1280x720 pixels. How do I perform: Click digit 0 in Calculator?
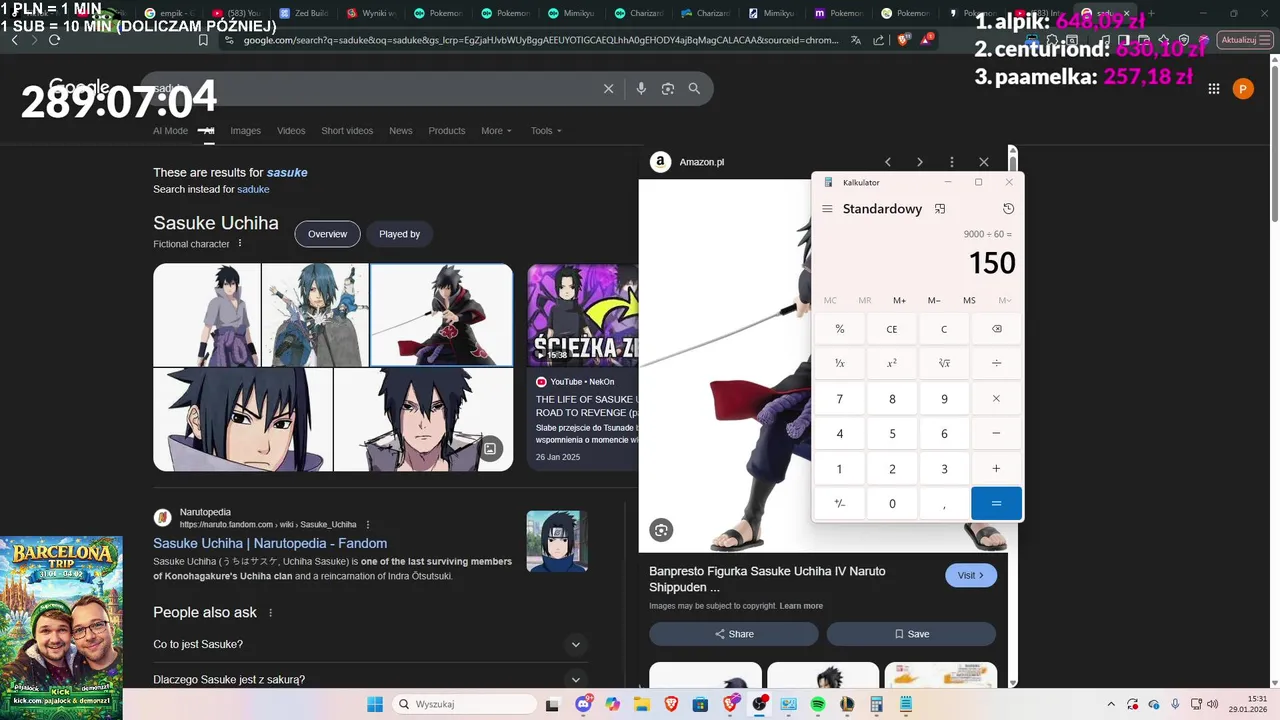point(892,504)
